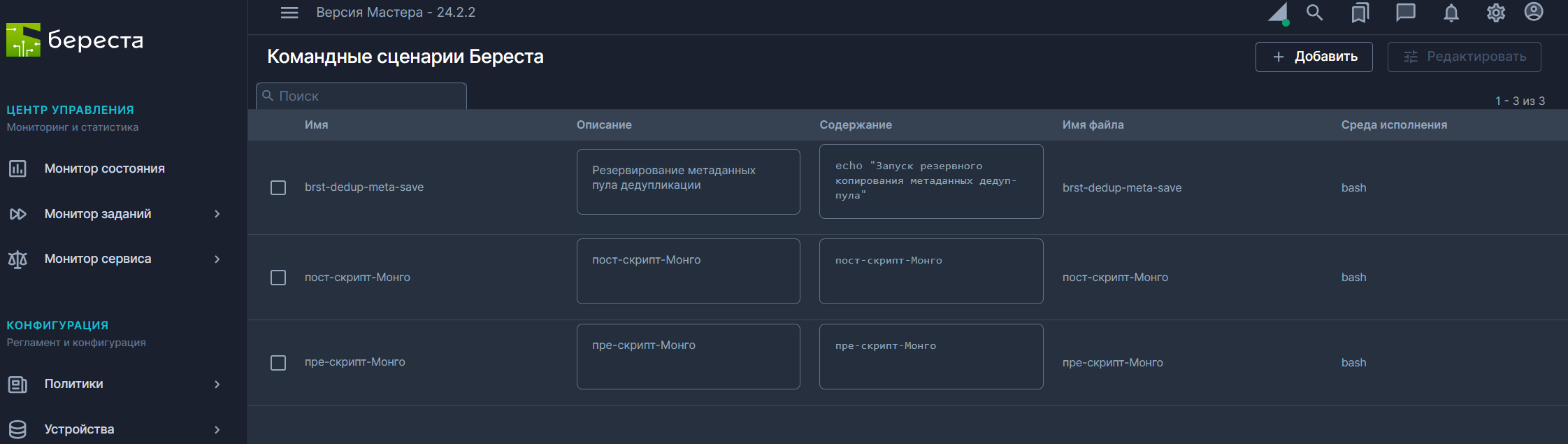Open the bookmarks icon in header
1568x444 pixels.
coord(1360,13)
